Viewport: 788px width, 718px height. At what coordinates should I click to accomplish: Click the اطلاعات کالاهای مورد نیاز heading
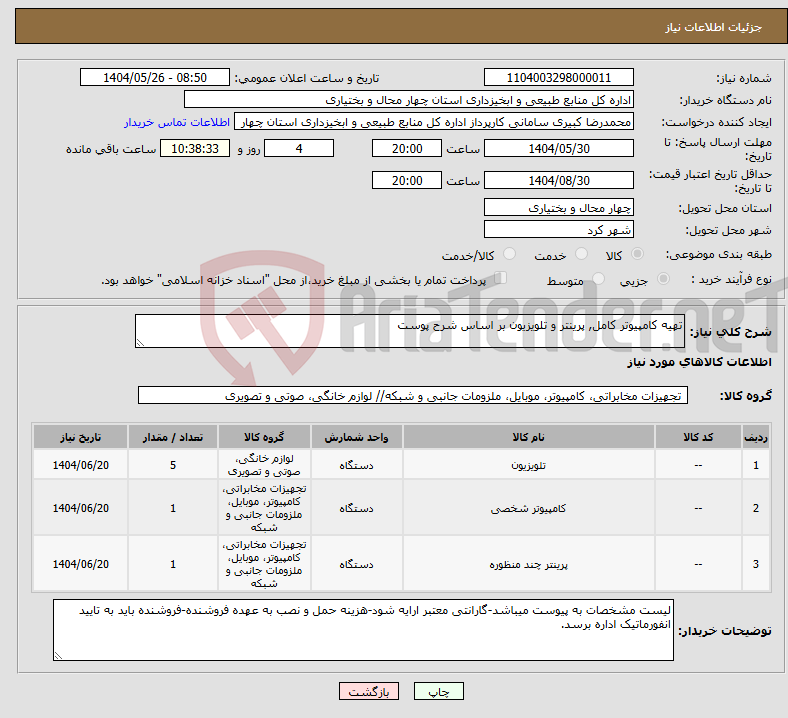[x=699, y=362]
